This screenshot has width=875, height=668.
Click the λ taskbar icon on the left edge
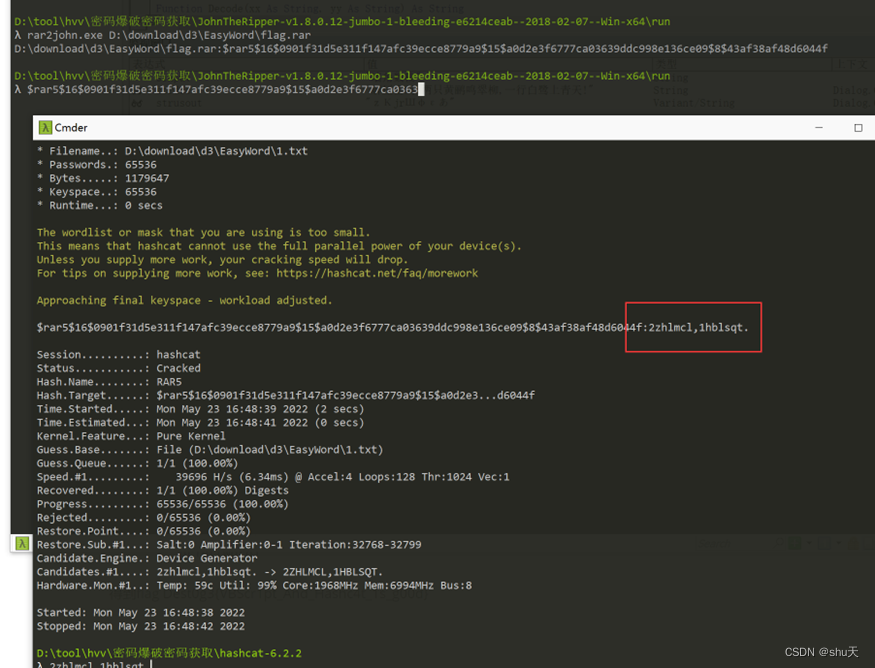(21, 546)
